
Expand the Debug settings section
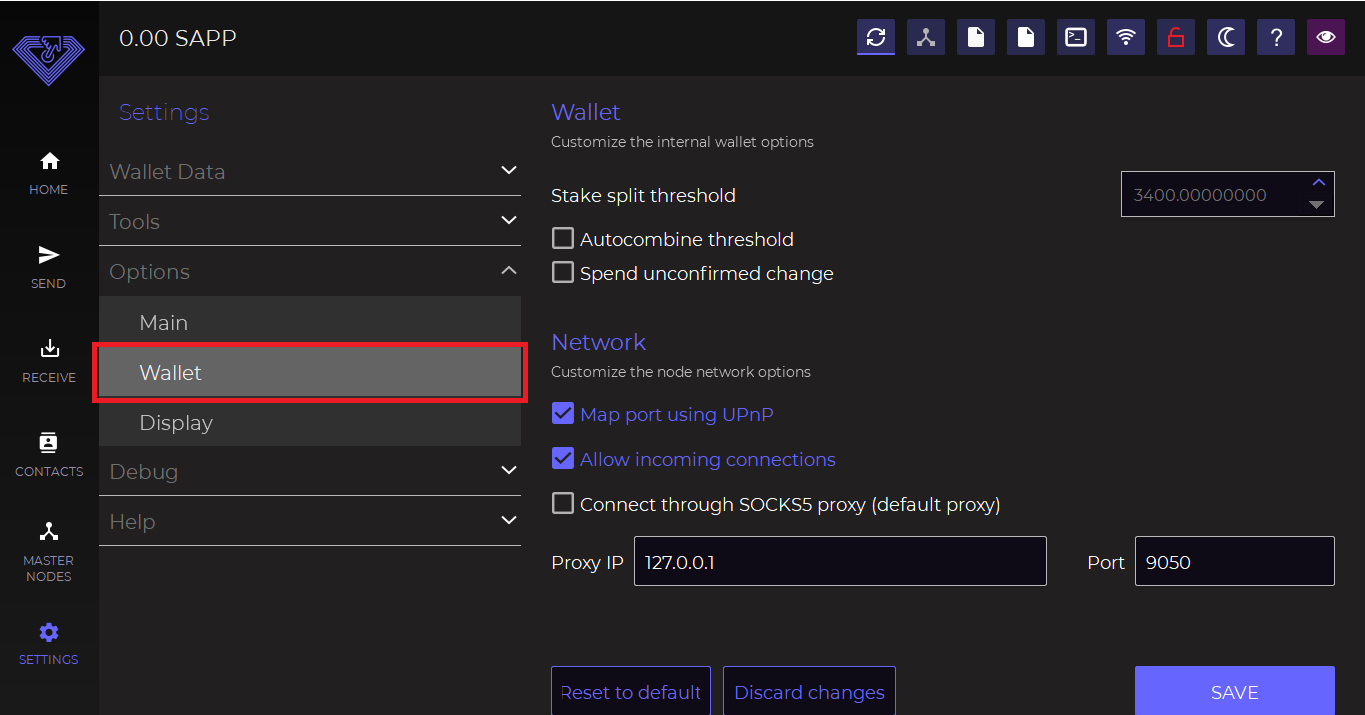(310, 471)
